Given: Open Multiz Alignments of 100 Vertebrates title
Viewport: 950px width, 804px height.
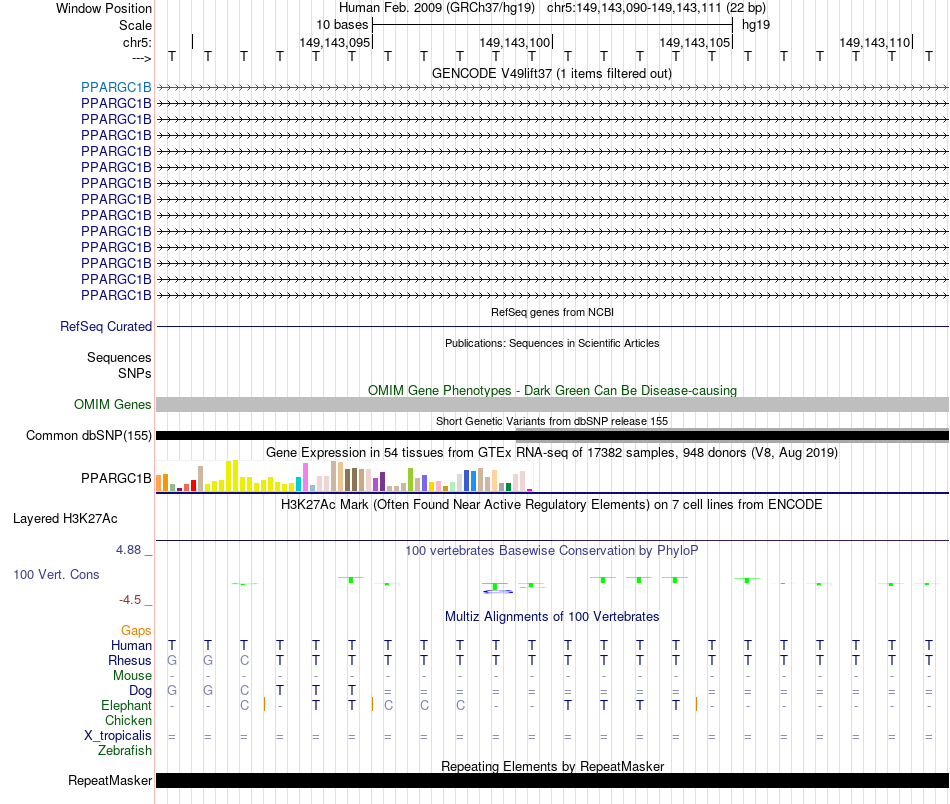Looking at the screenshot, I should (552, 617).
